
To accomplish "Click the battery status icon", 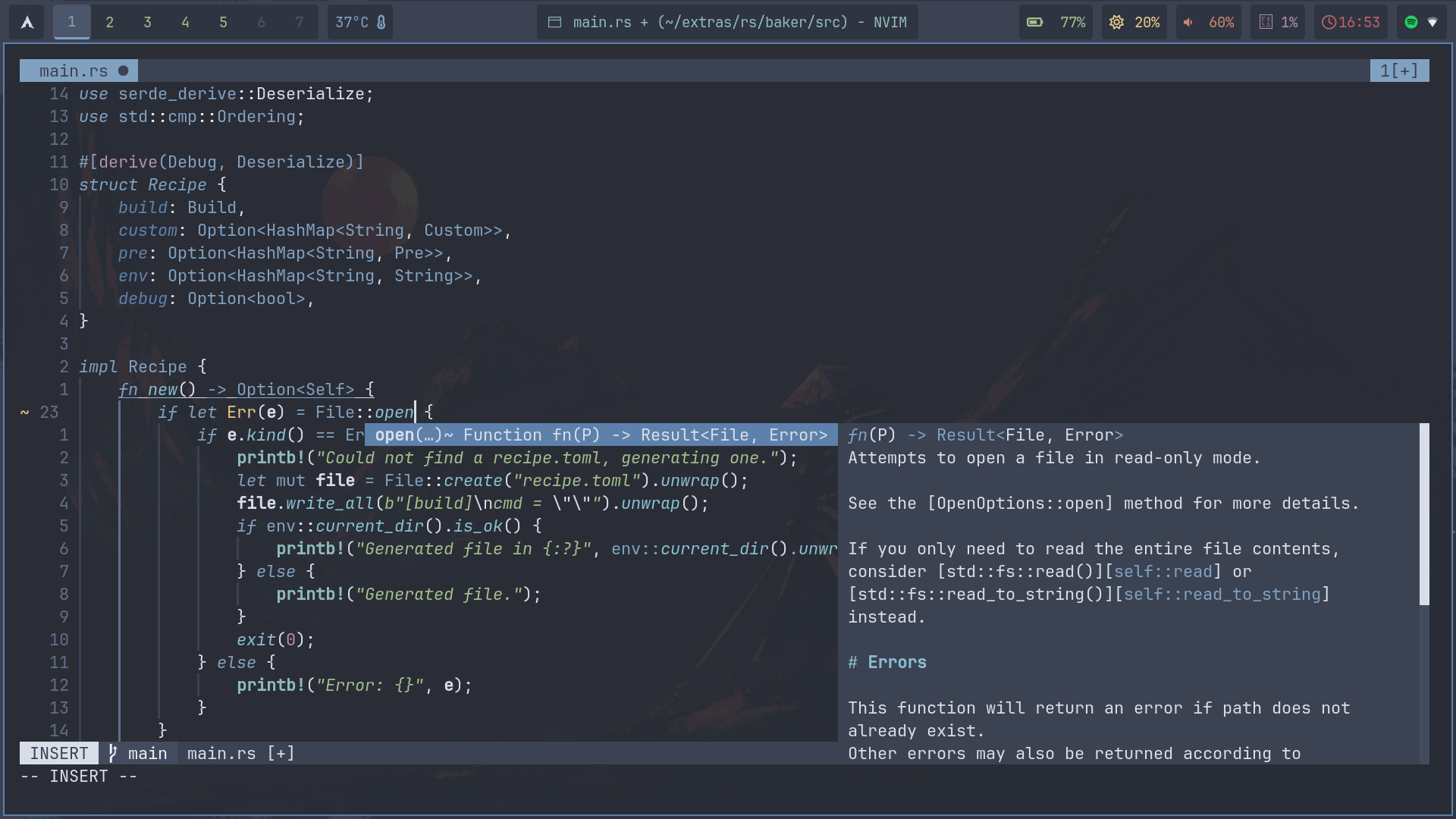I will (x=1035, y=22).
